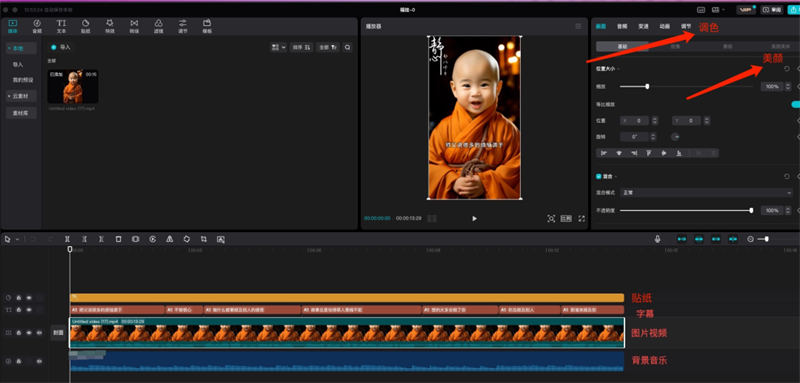Search media with the magnifier icon

point(347,47)
